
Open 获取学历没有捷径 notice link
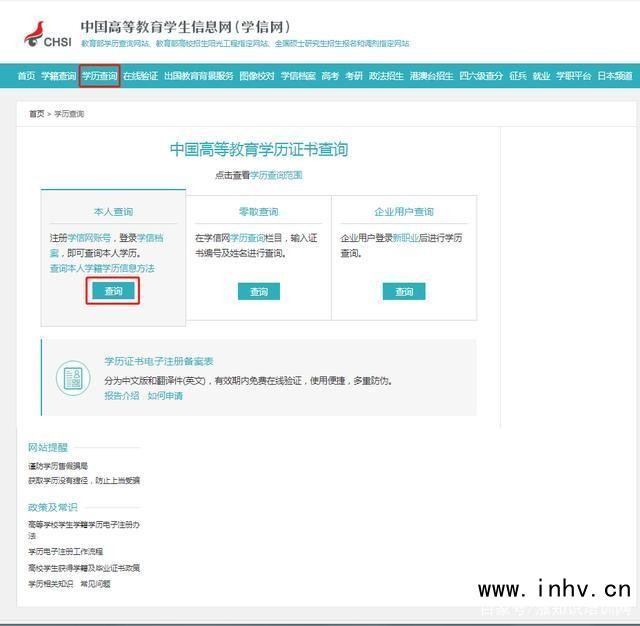click(x=84, y=480)
